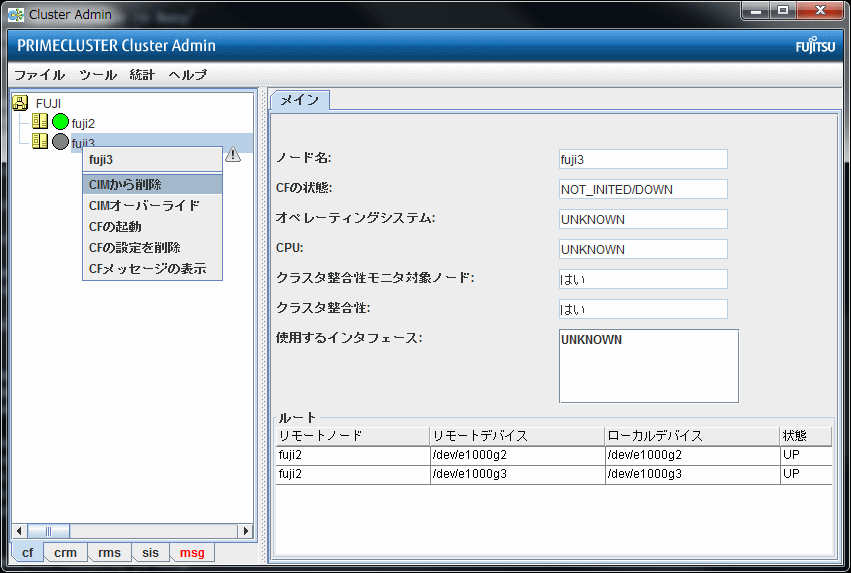The width and height of the screenshot is (851, 573).
Task: Click local device cell /dev/e1000g3
Action: [692, 474]
